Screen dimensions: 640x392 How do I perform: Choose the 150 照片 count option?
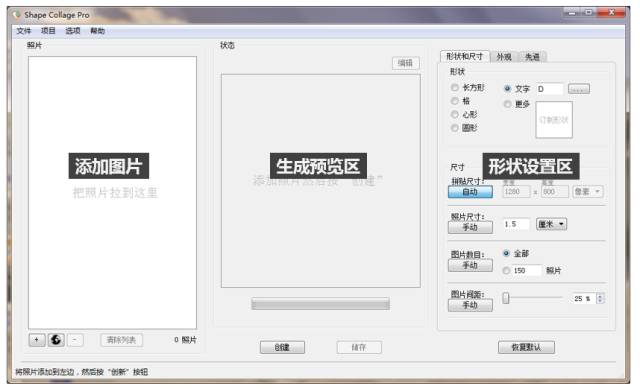[507, 270]
